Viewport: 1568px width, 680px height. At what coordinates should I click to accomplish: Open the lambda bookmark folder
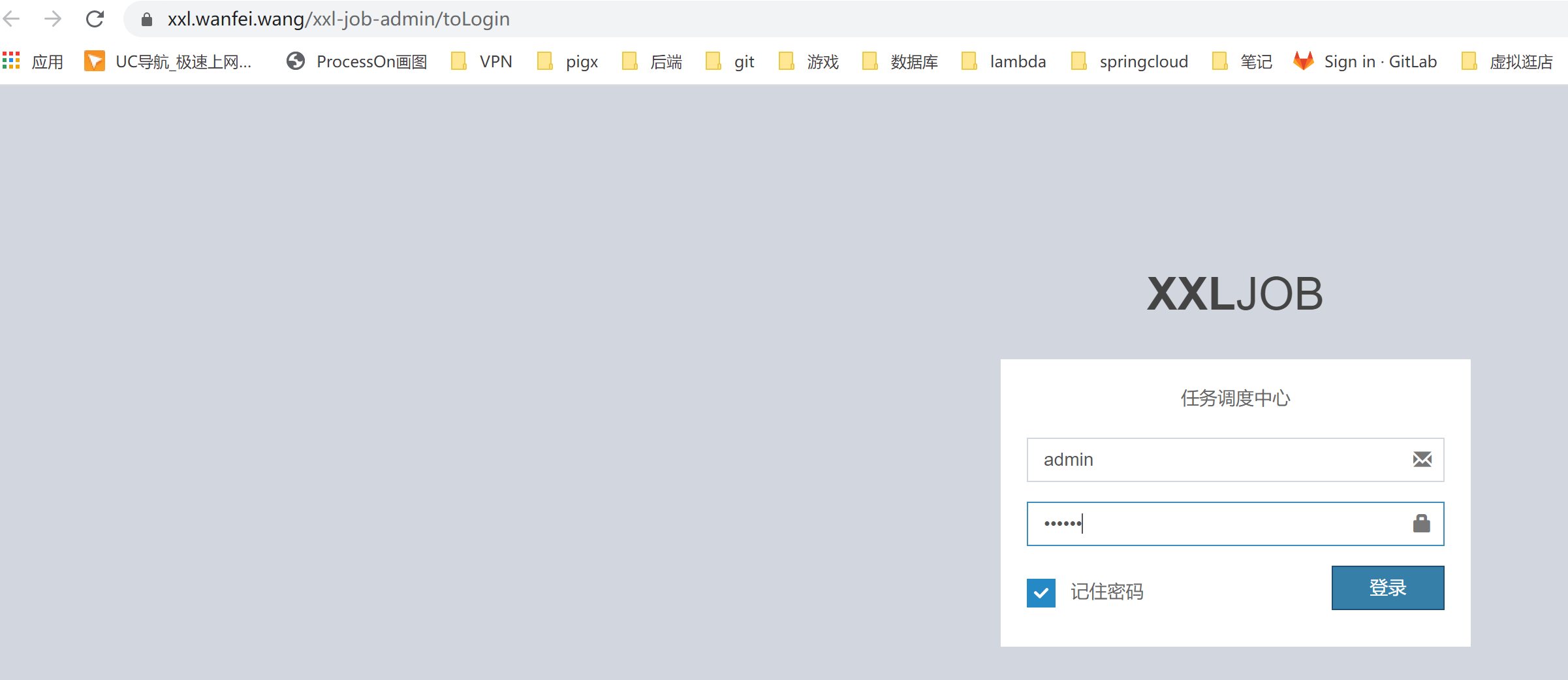pos(1004,61)
